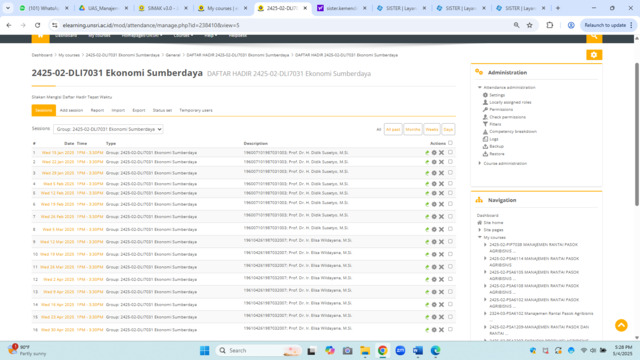Filter sessions by Weeks
The height and width of the screenshot is (360, 640).
pyautogui.click(x=432, y=129)
